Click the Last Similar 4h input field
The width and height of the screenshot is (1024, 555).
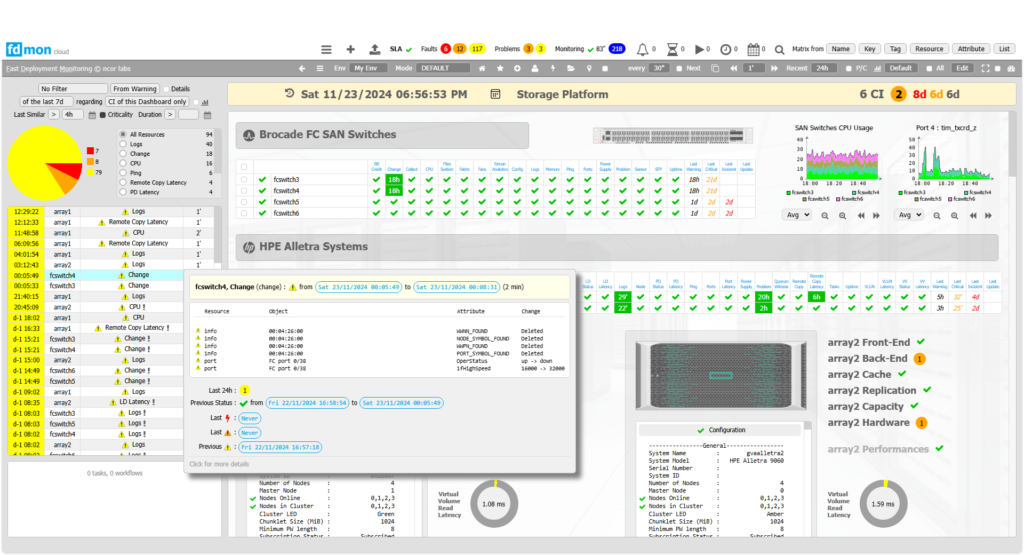pos(72,115)
